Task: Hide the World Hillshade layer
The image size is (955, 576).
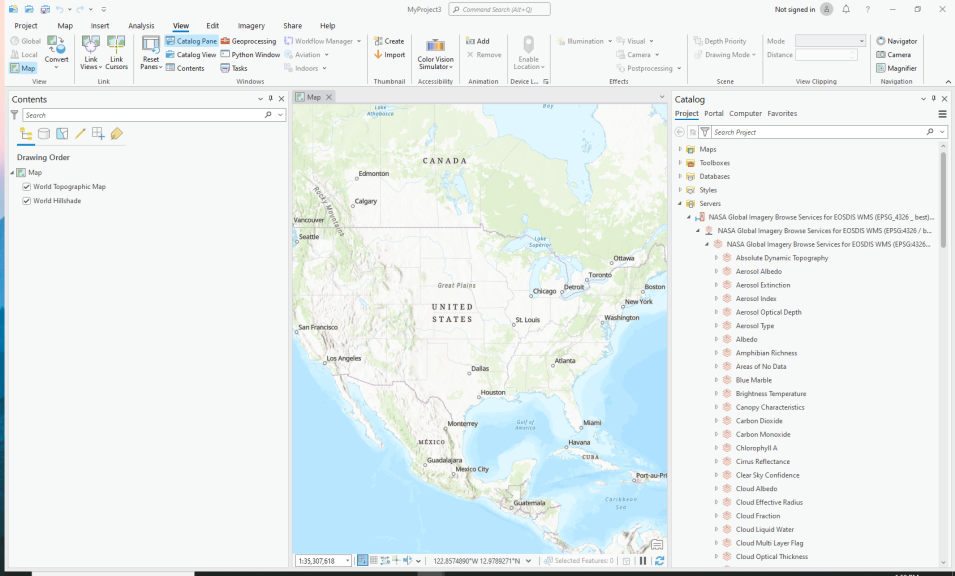Action: (x=26, y=200)
